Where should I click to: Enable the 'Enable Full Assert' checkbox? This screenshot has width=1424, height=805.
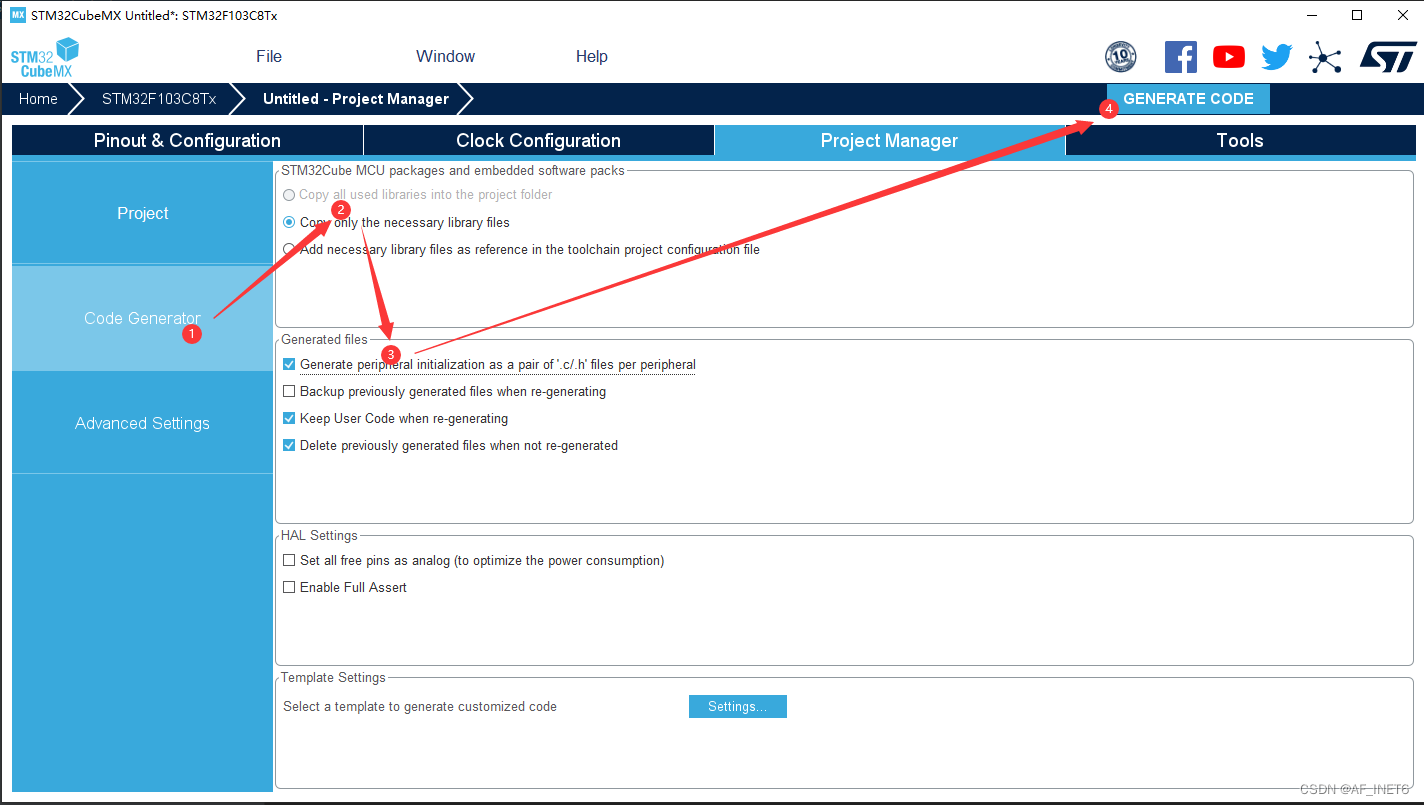coord(289,588)
